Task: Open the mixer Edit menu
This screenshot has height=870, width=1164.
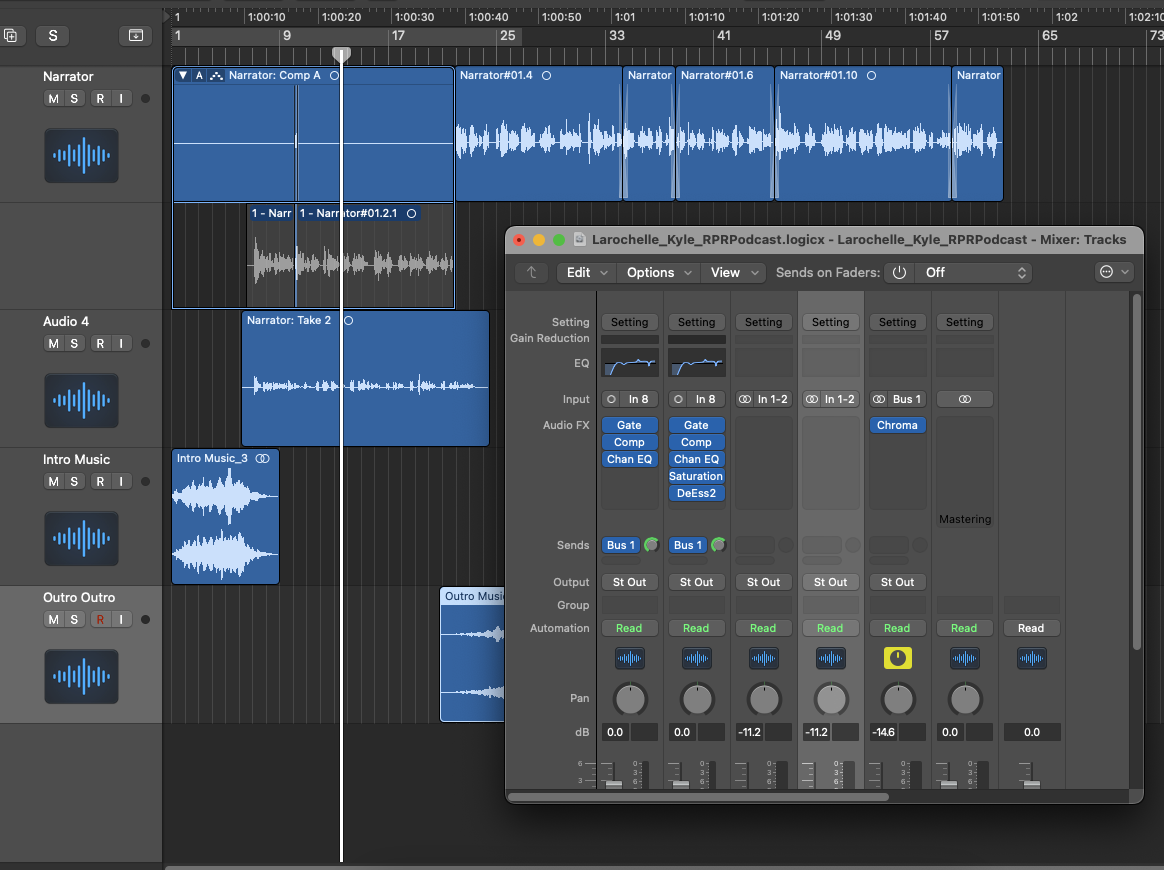Action: click(x=586, y=272)
